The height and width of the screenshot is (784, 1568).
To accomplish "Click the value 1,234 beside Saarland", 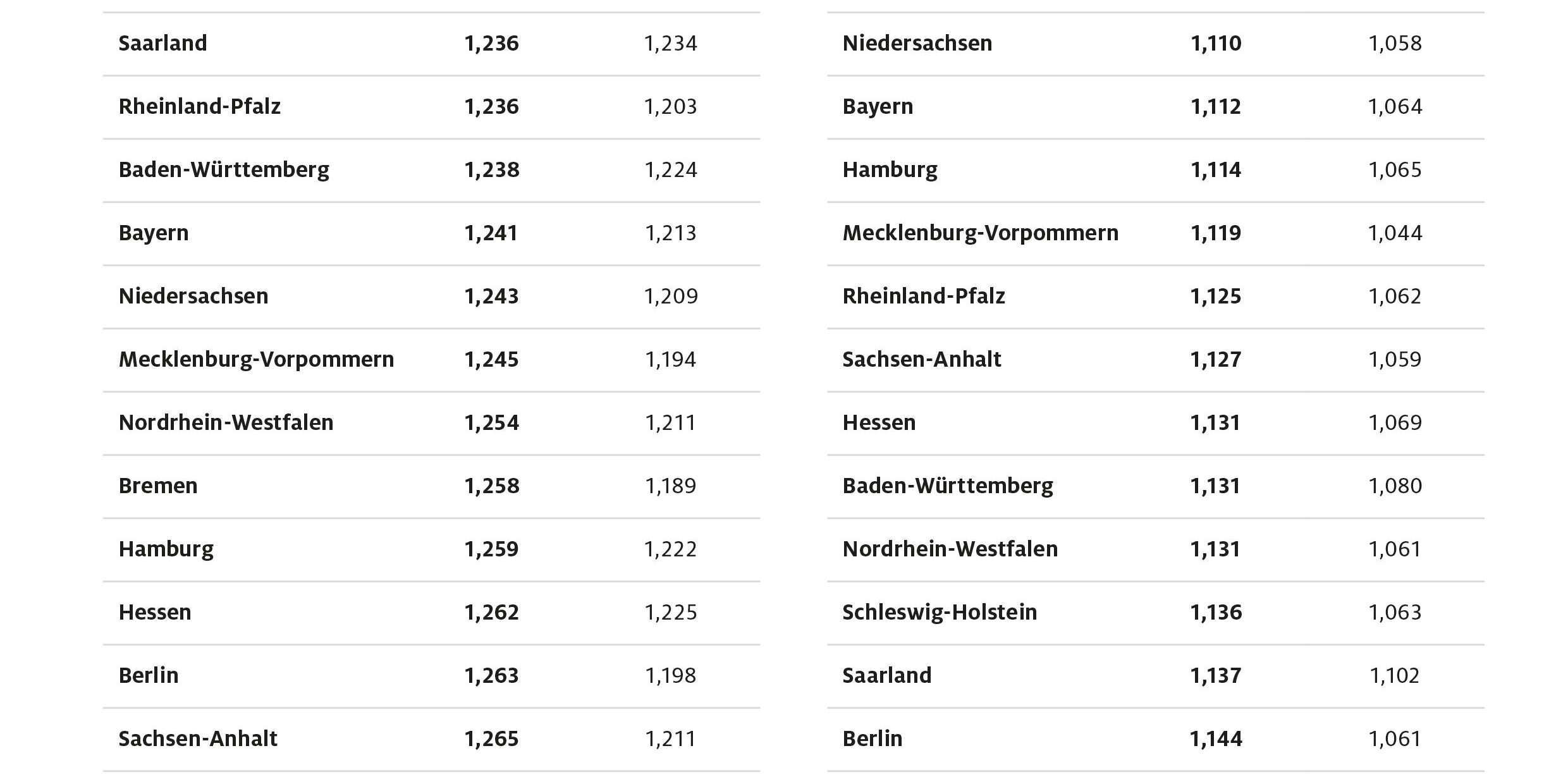I will click(x=670, y=44).
